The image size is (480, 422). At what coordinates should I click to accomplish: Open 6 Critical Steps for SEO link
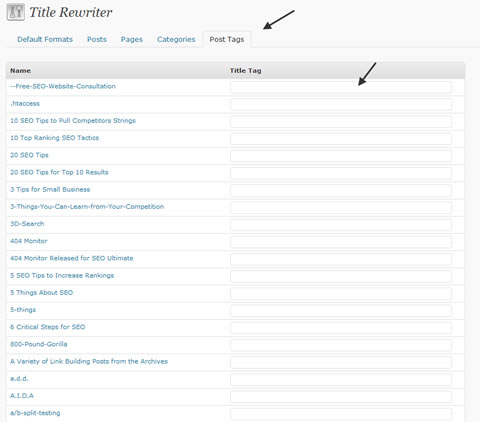coord(48,327)
